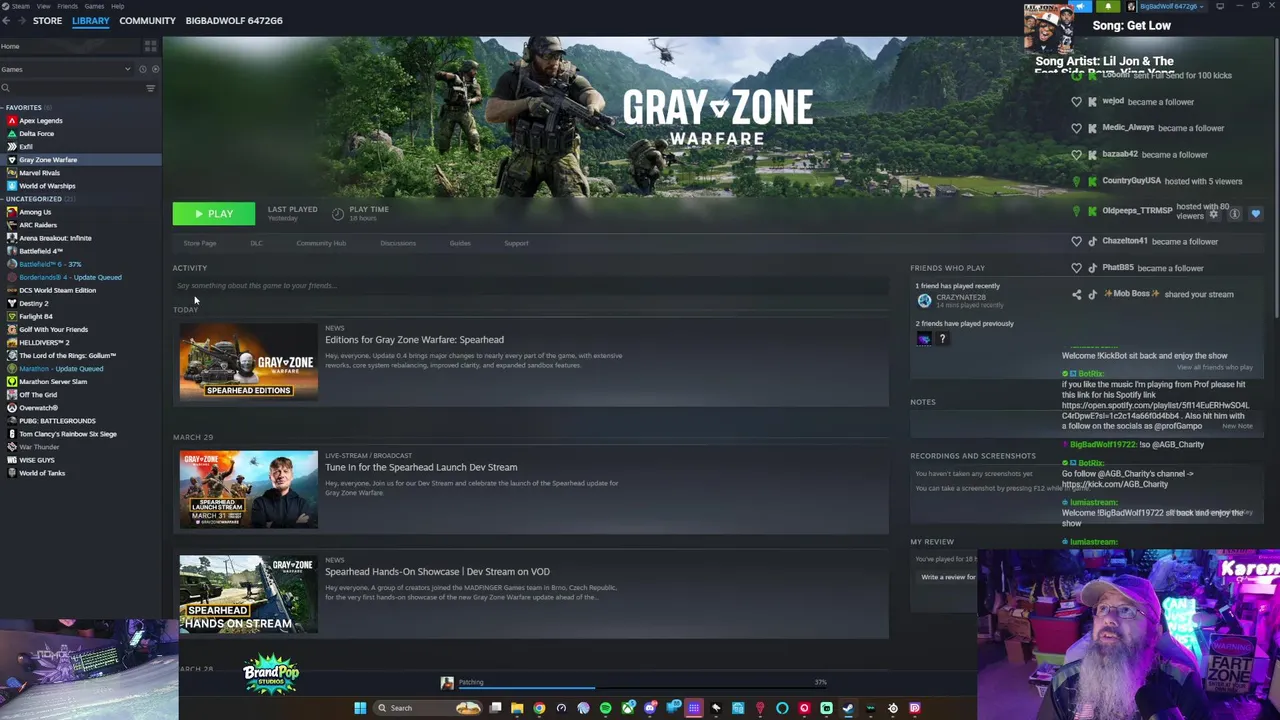Open the BIGBADWOLF 6472G6 profile tab
This screenshot has height=720, width=1280.
pos(234,20)
